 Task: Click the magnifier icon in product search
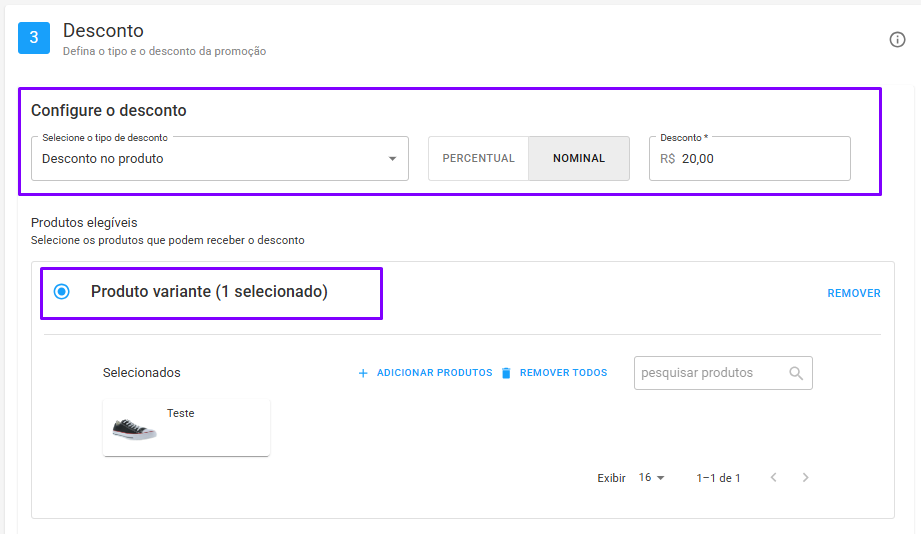click(x=796, y=373)
